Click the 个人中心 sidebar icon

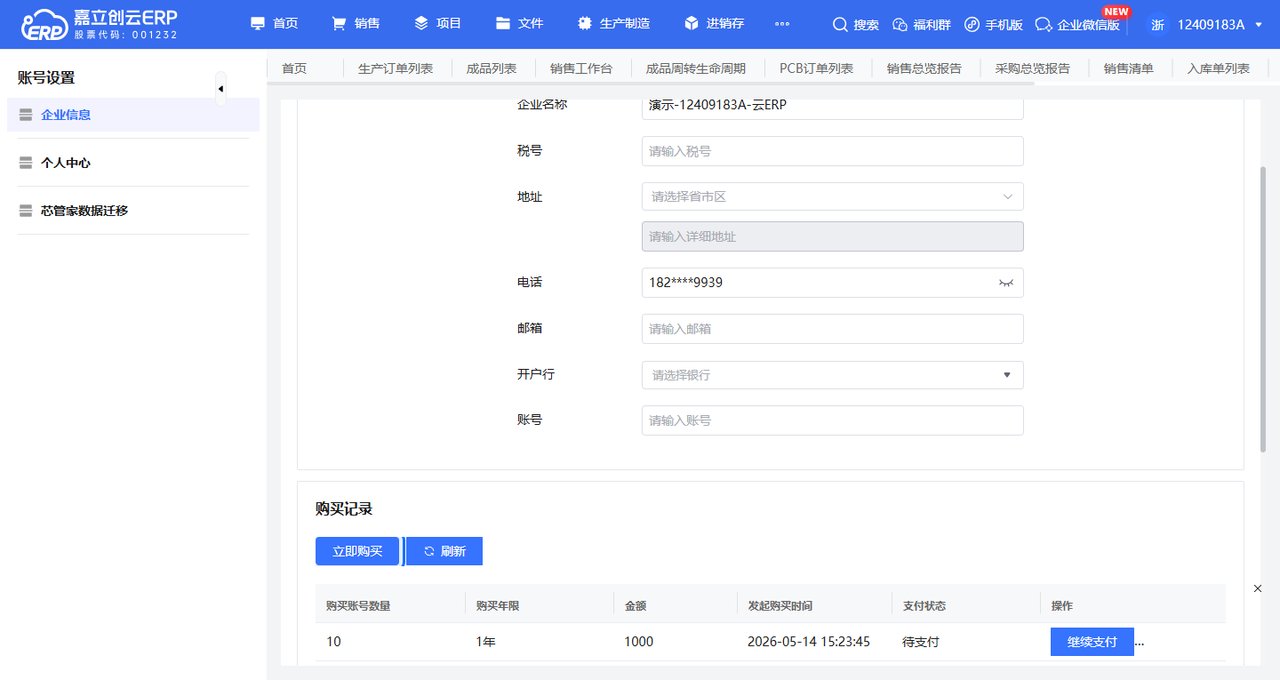(26, 163)
